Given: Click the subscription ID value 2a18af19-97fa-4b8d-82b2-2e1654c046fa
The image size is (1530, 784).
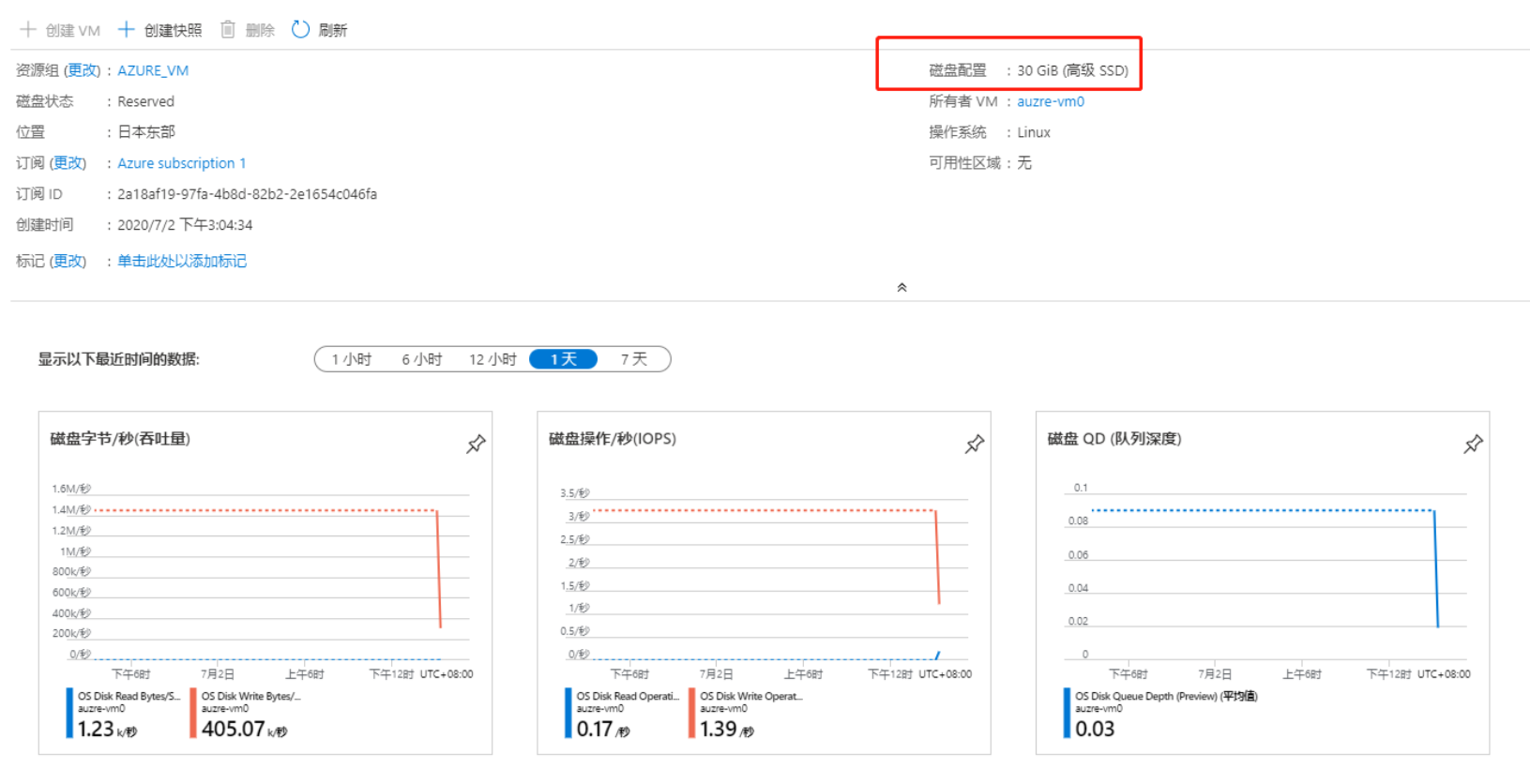Looking at the screenshot, I should point(247,194).
